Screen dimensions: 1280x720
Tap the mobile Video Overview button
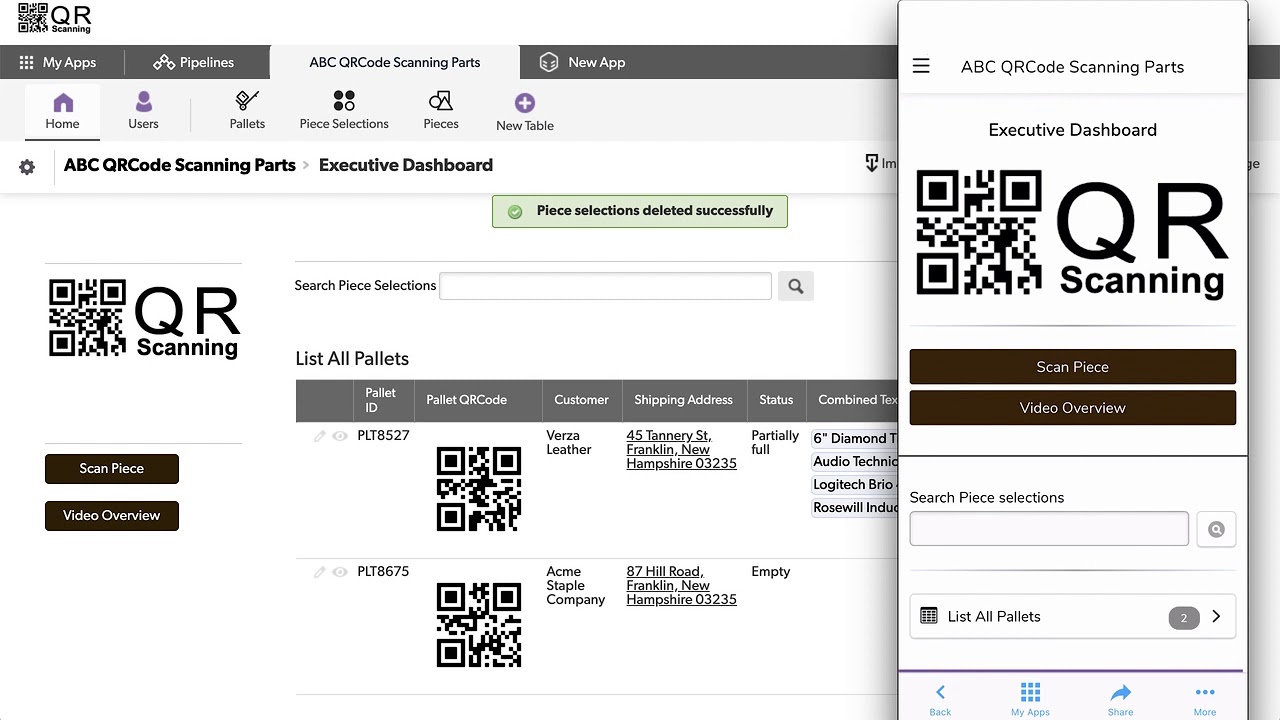[x=1072, y=408]
